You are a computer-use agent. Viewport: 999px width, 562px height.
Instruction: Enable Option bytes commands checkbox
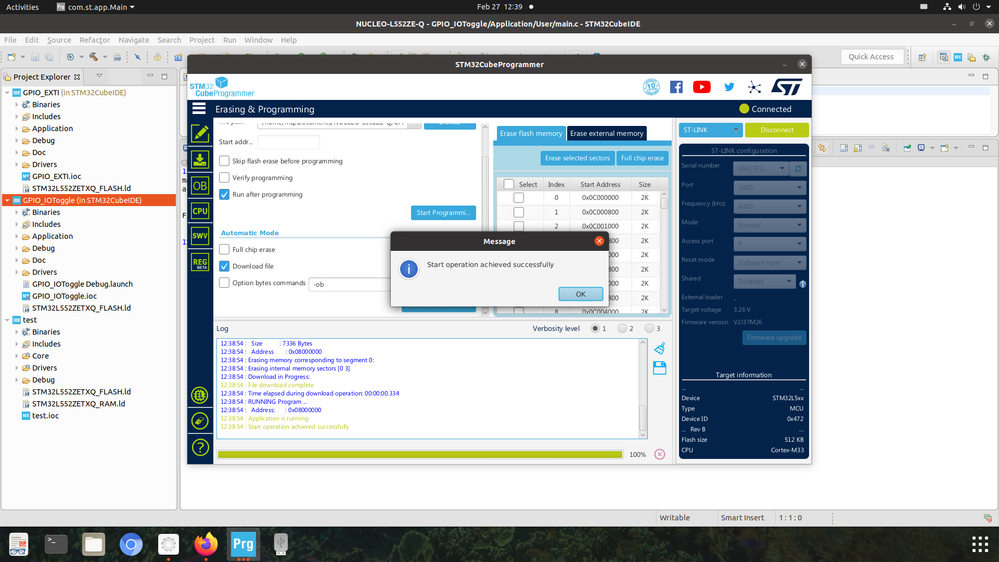pos(224,282)
